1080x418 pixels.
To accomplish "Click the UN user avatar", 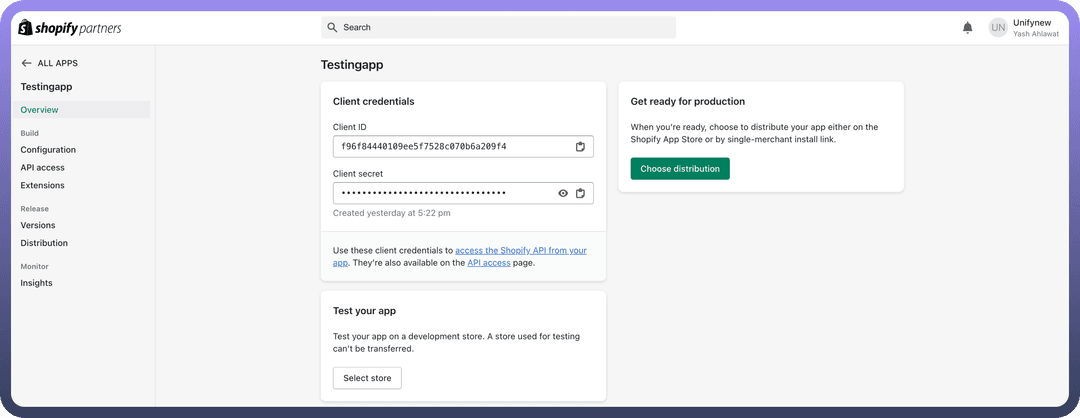I will pos(997,28).
